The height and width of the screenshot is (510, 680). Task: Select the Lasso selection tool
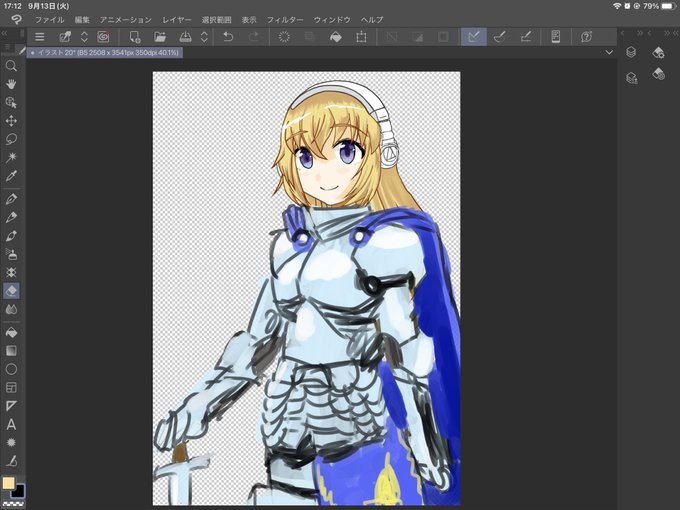coord(11,139)
